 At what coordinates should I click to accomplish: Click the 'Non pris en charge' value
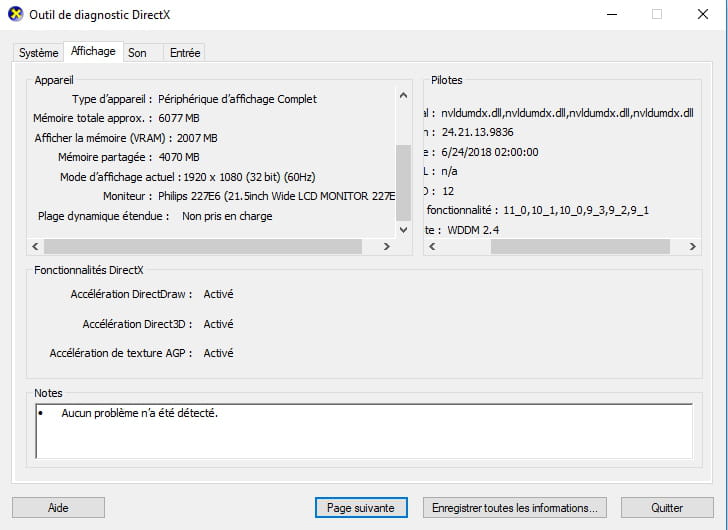(x=227, y=216)
